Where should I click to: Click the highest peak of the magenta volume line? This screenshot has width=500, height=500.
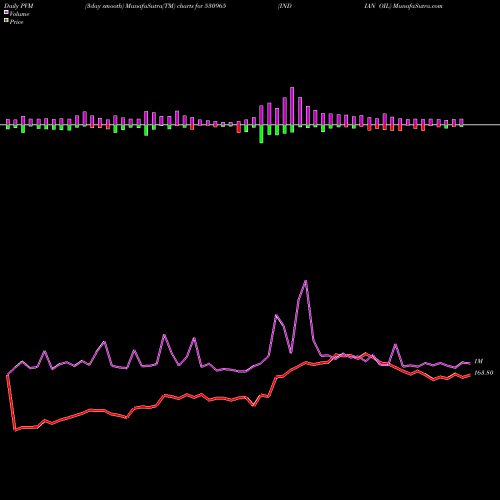click(x=306, y=281)
